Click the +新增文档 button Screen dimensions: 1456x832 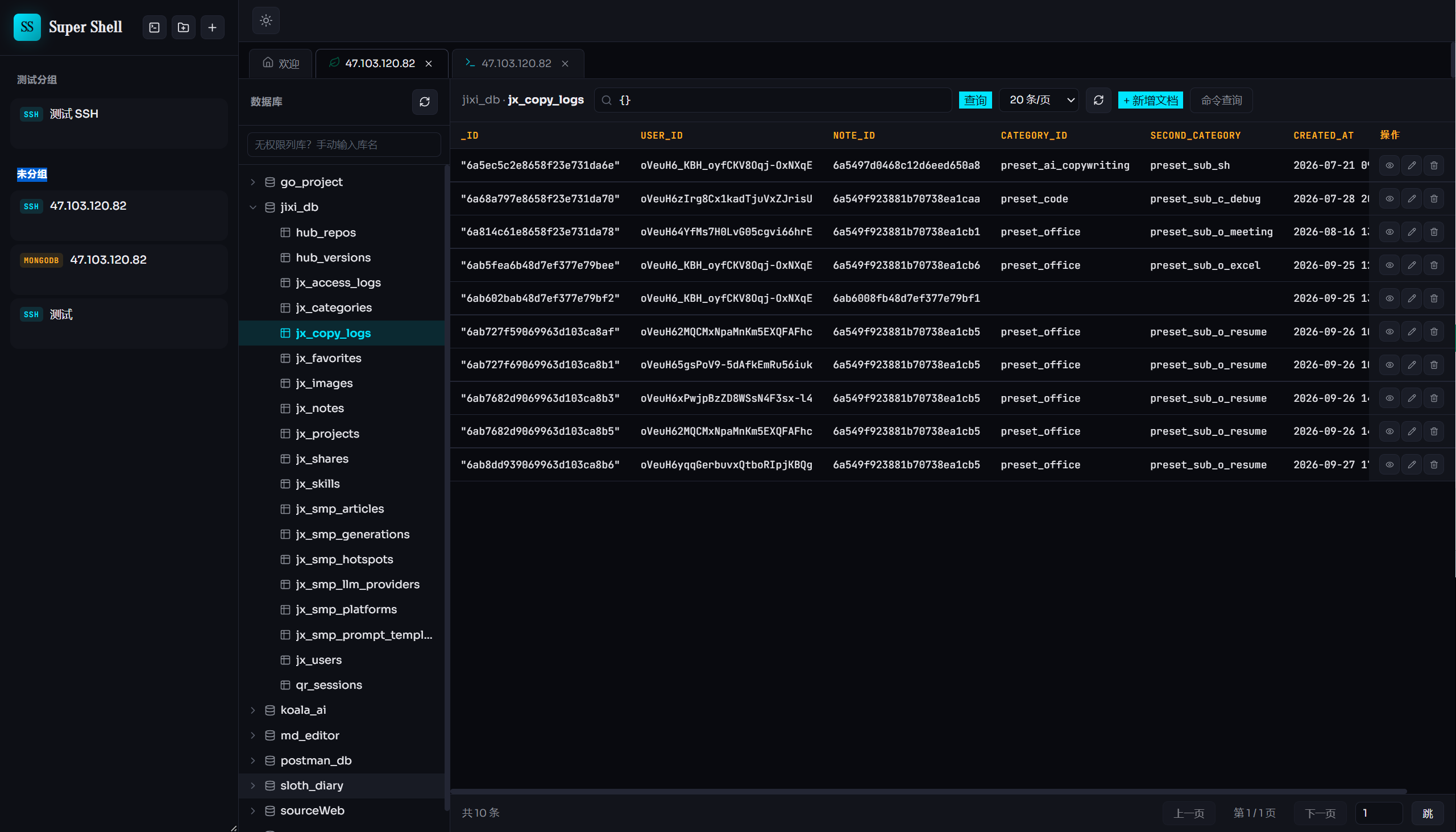coord(1150,101)
